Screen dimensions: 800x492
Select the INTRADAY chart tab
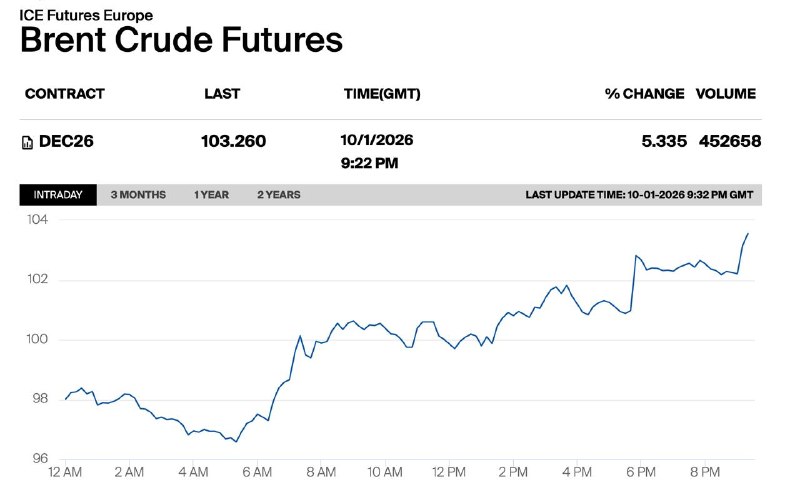pos(58,195)
